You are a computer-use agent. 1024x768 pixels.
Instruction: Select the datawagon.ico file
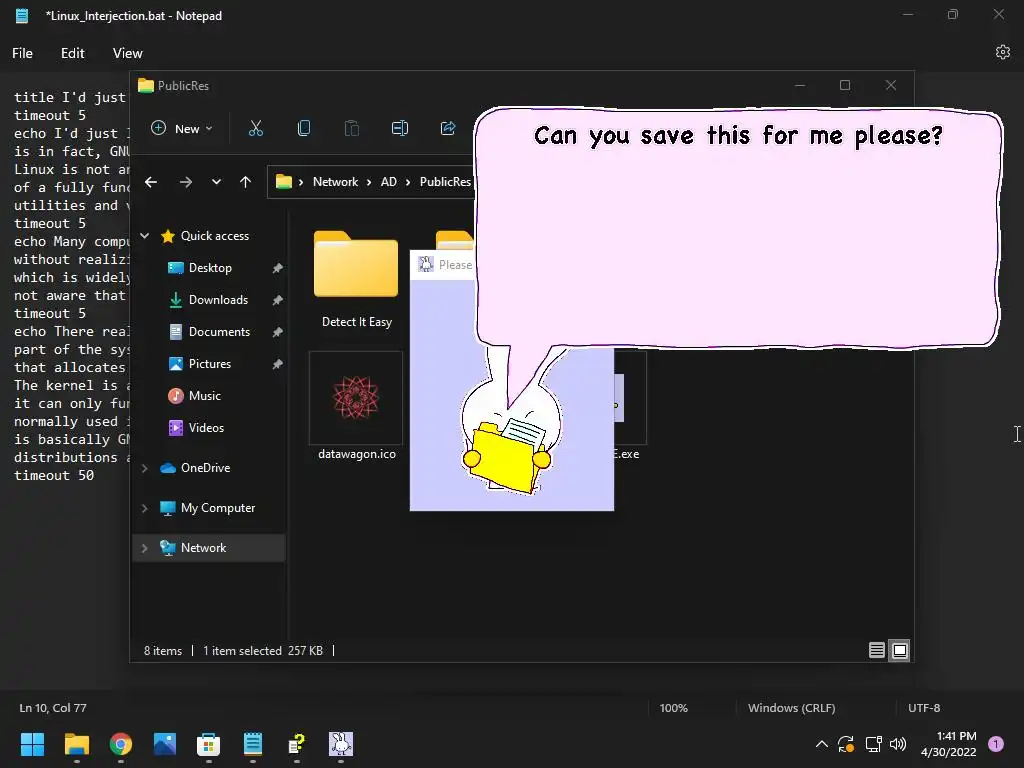coord(356,407)
